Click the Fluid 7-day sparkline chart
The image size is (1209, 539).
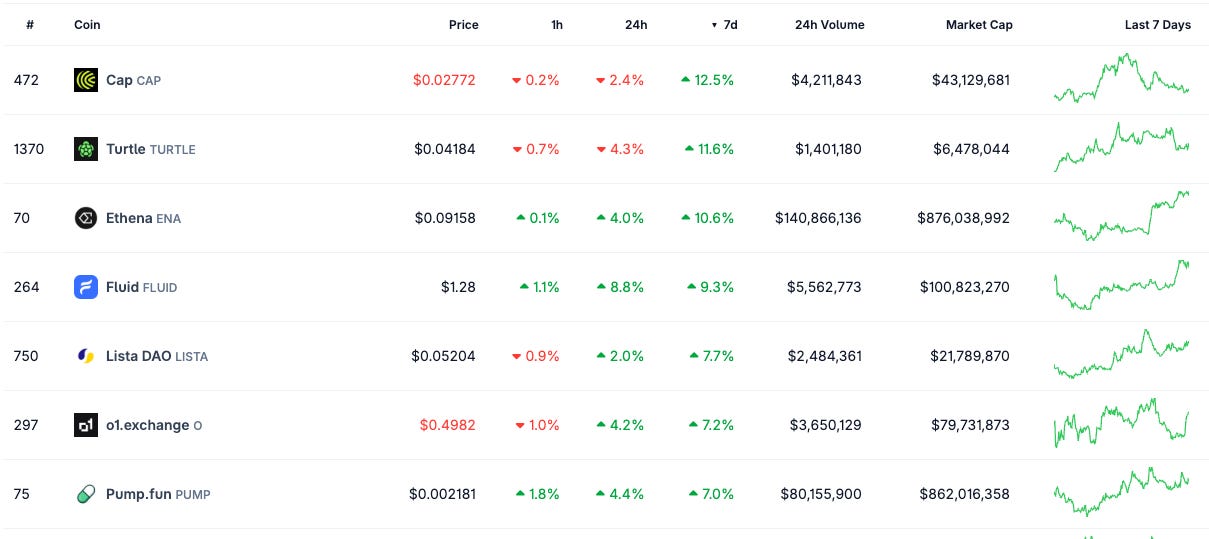(x=1121, y=285)
